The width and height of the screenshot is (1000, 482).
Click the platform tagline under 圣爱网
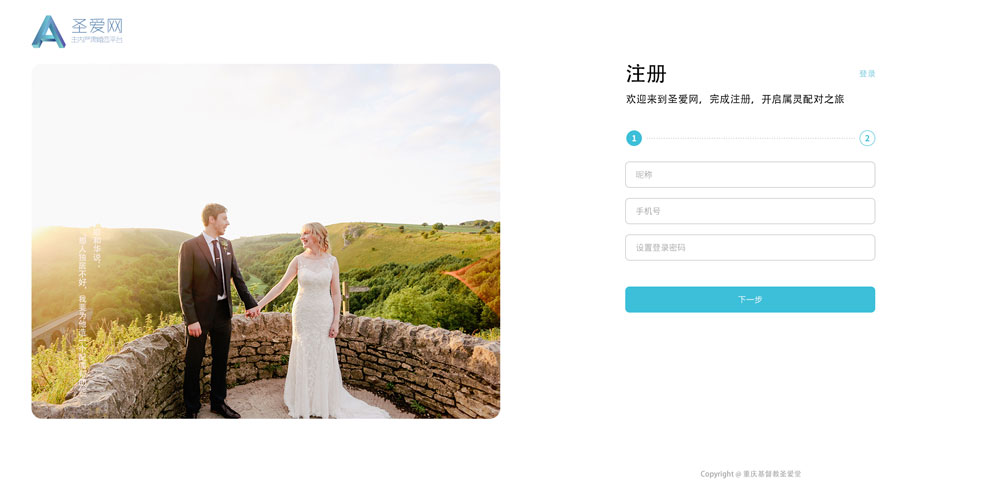(97, 40)
